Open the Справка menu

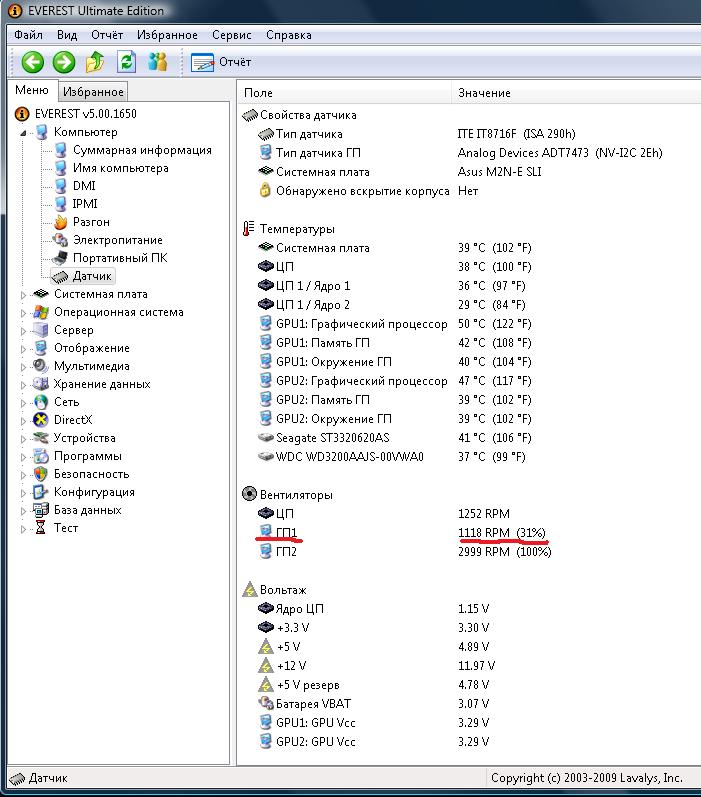[x=289, y=35]
